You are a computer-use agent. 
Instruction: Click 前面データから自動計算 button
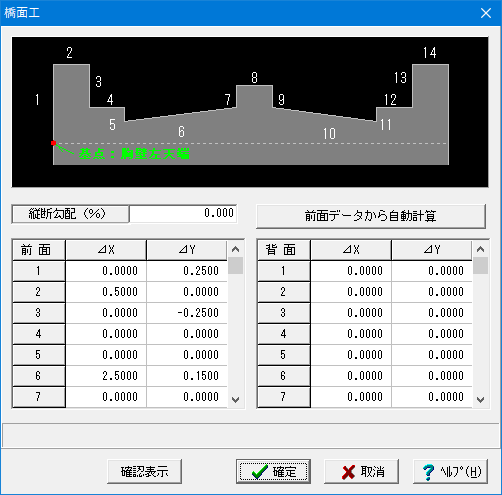click(371, 216)
